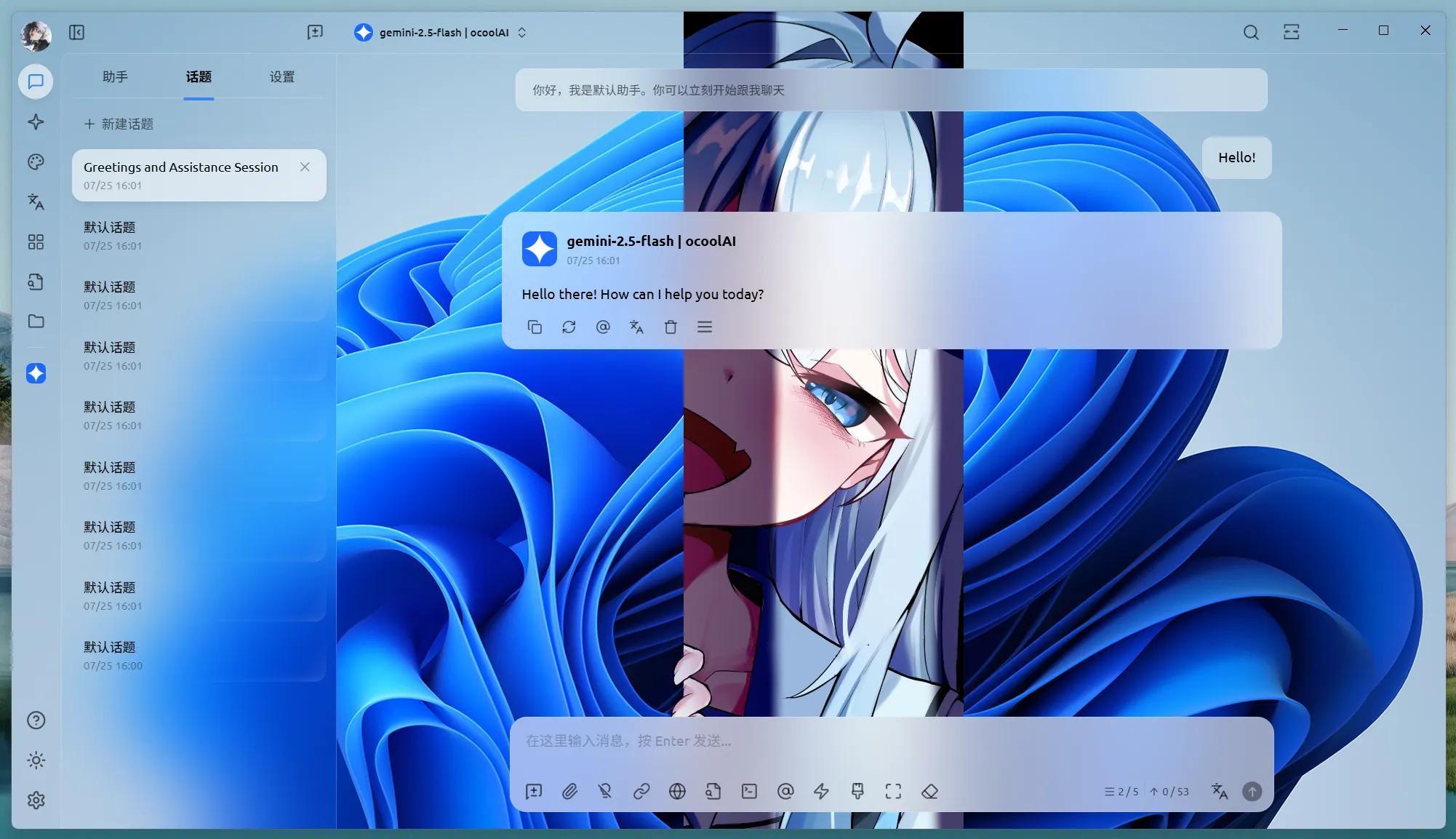1456x839 pixels.
Task: Open the gemini-2.5-flash model selector dropdown
Action: [x=440, y=32]
